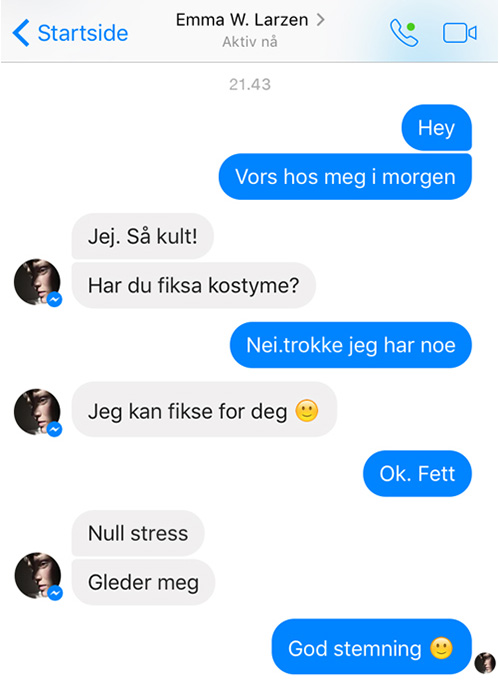Tap the 'Jej. Så kult!' message

(142, 236)
